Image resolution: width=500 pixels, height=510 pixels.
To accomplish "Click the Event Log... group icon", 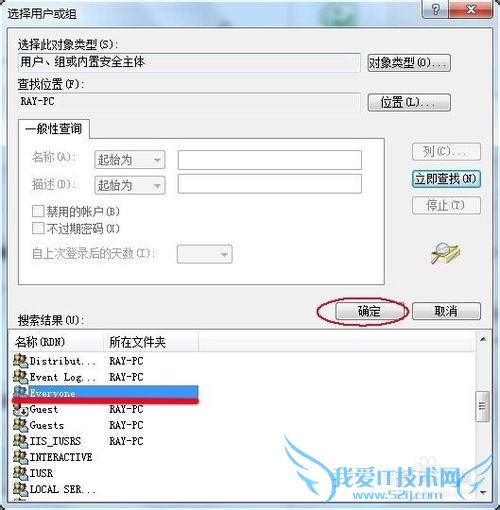I will 21,377.
